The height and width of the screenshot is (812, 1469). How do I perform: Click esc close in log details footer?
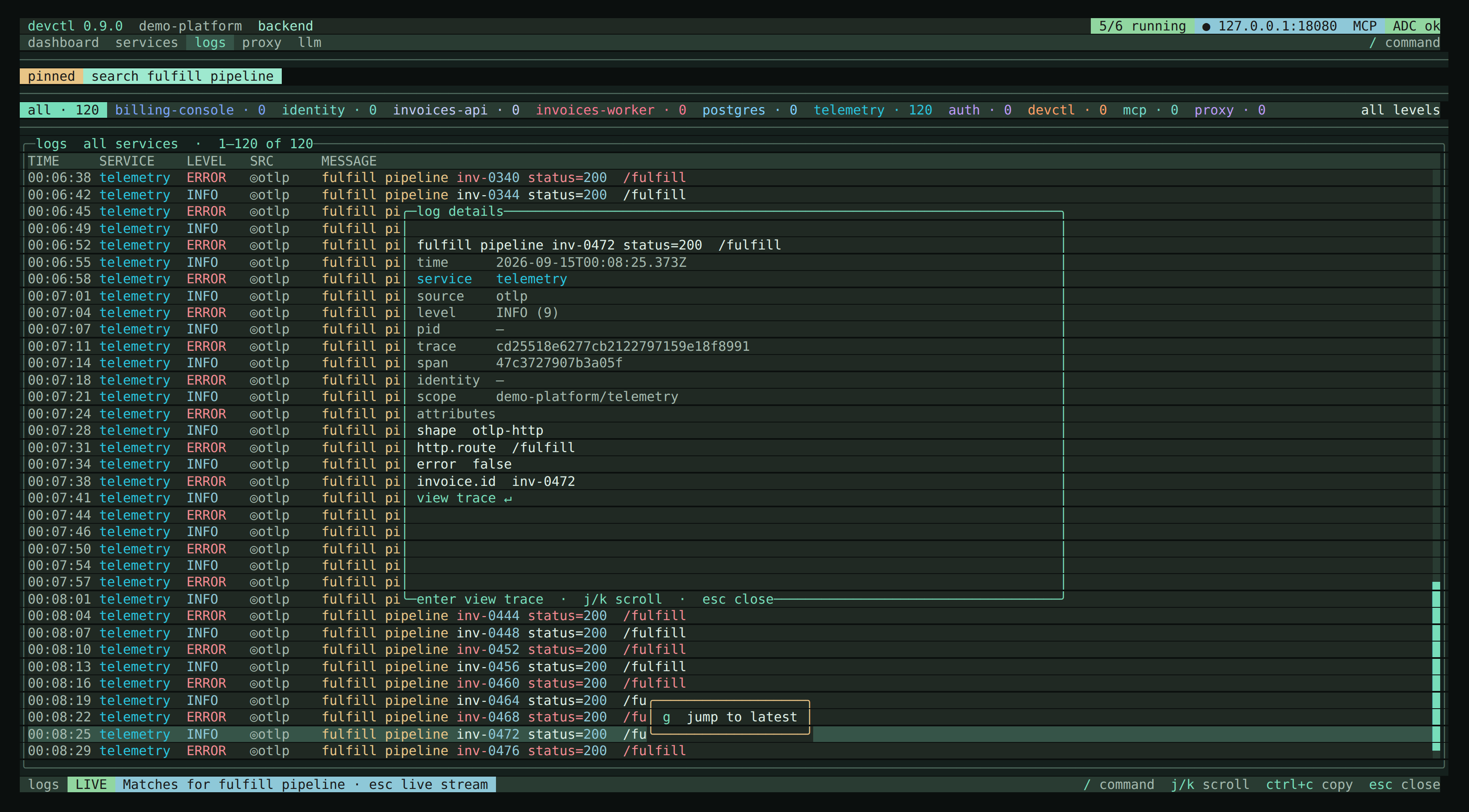coord(738,600)
